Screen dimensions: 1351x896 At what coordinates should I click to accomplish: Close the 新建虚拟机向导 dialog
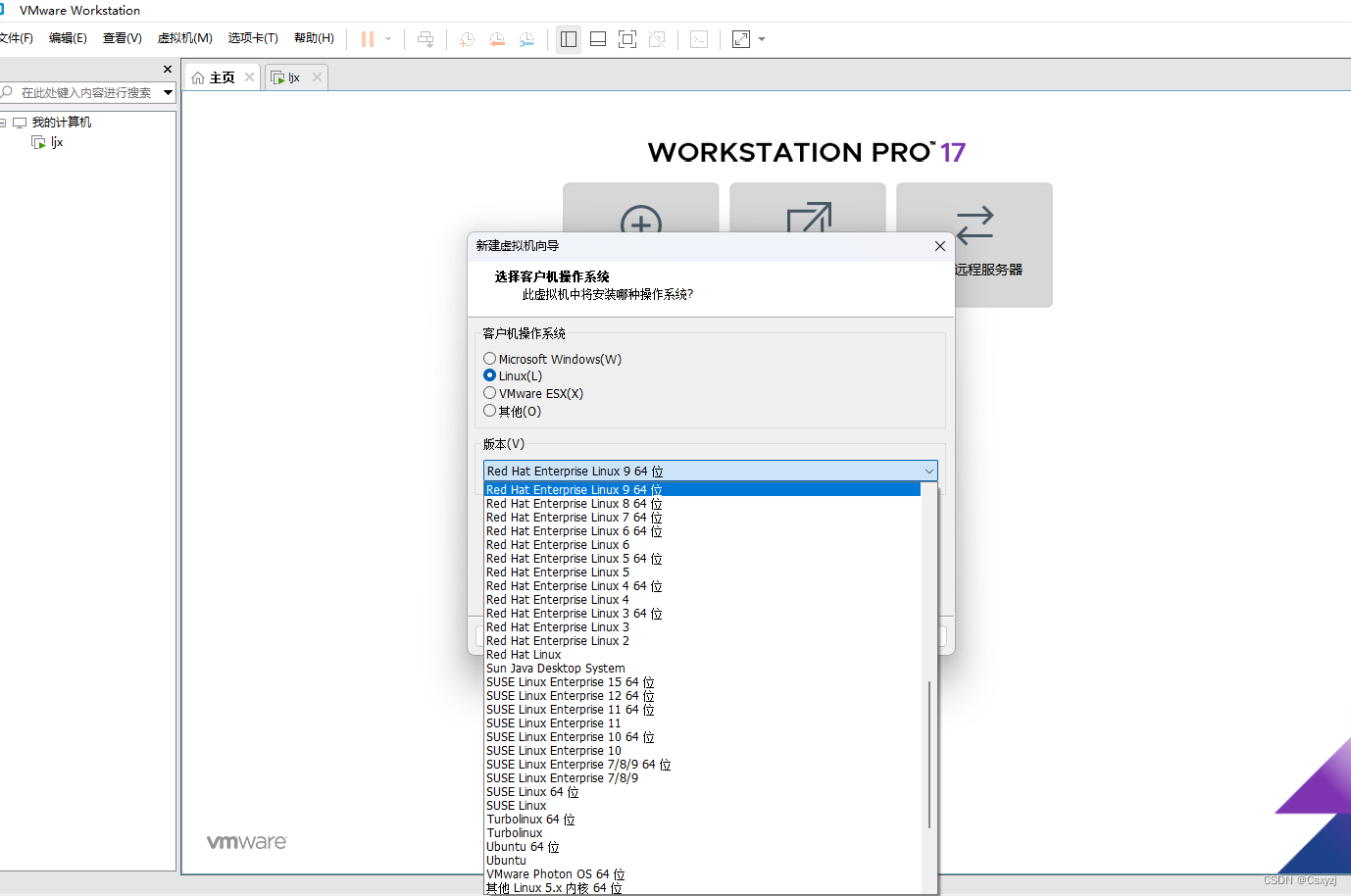pos(939,246)
